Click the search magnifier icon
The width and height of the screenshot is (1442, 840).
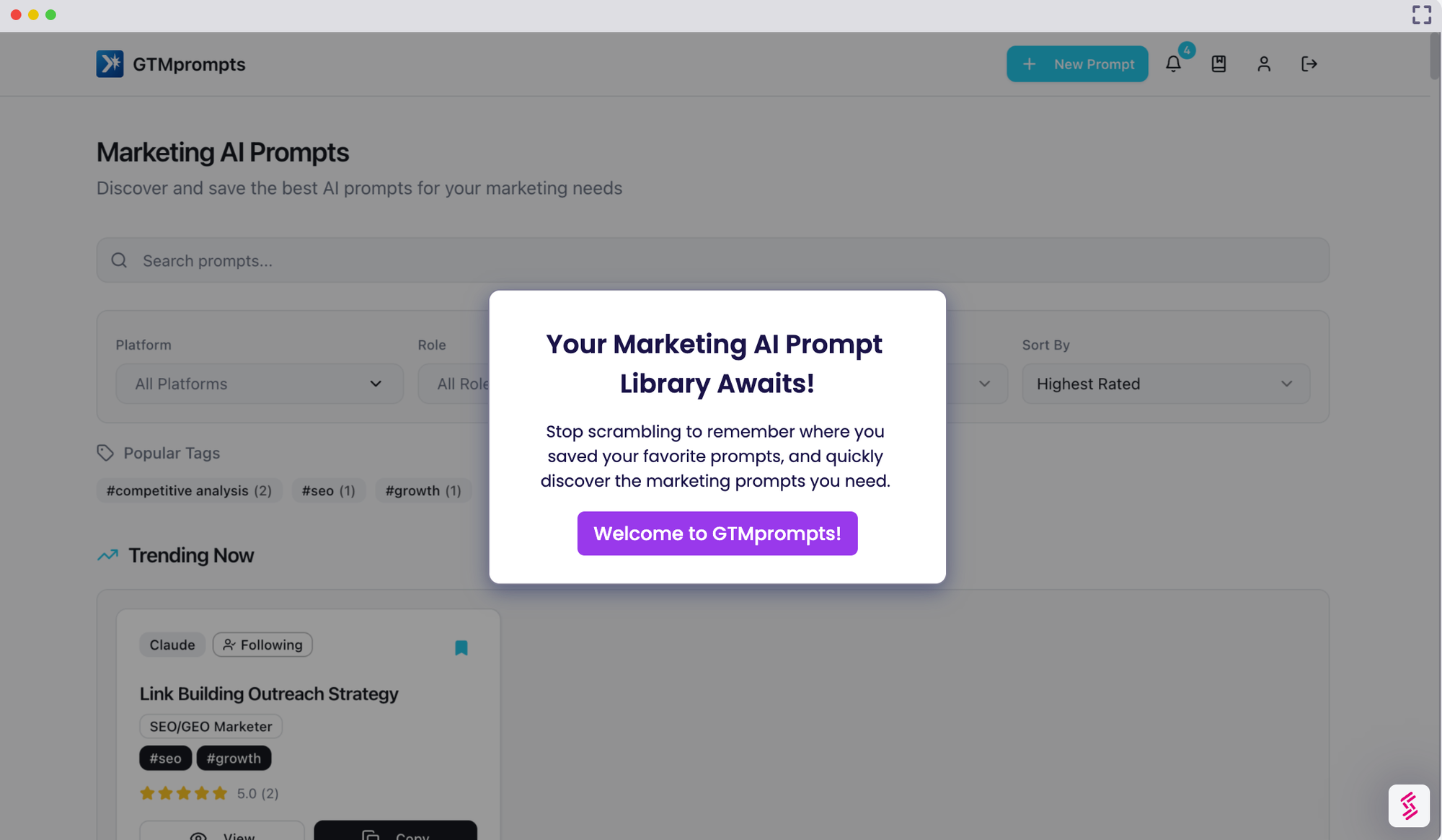(x=119, y=260)
